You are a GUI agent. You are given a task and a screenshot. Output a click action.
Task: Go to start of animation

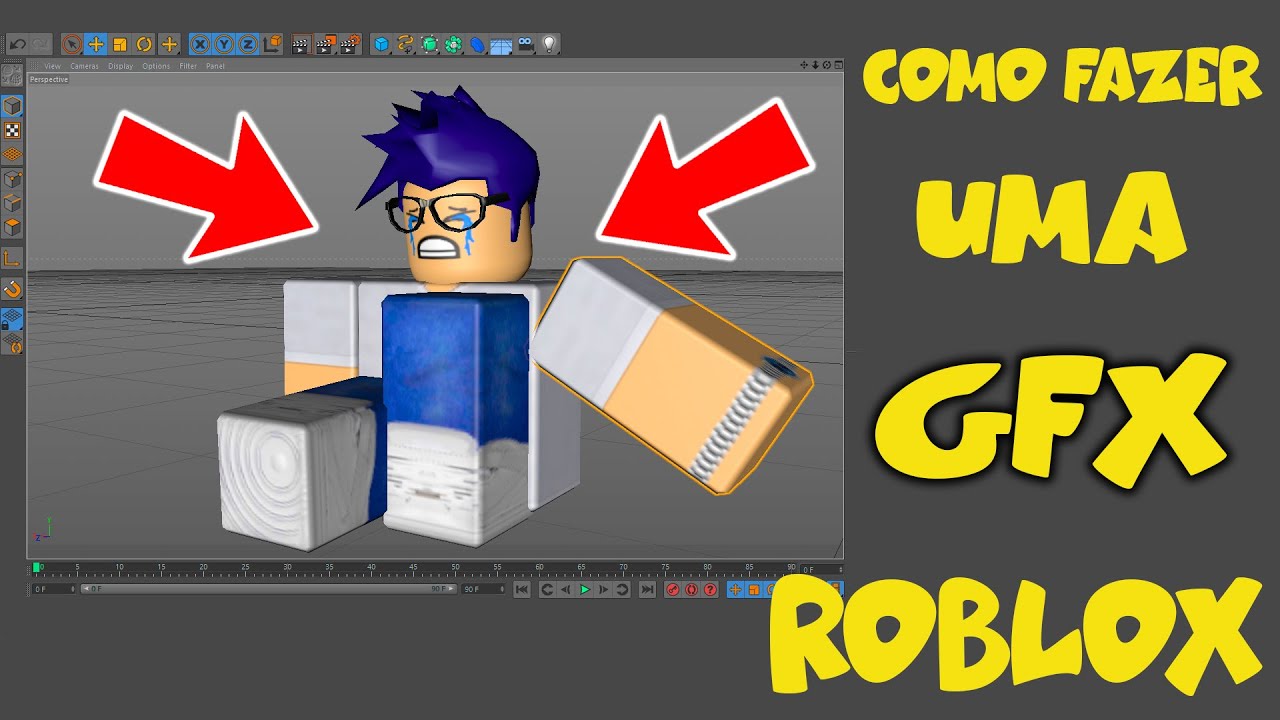521,590
